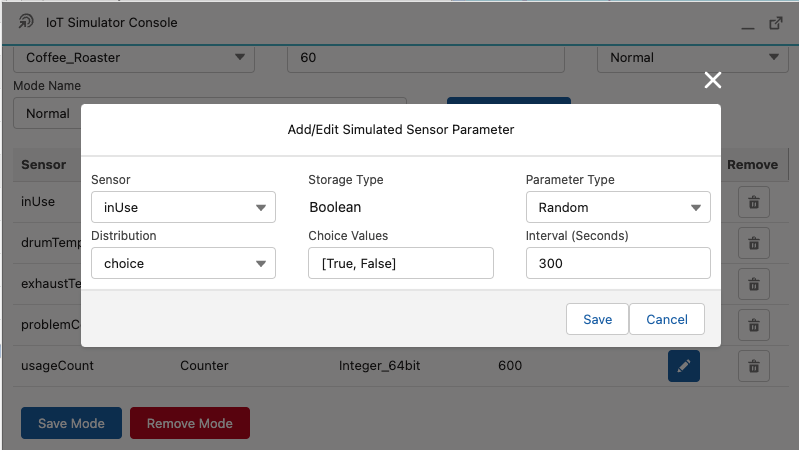Click the Remove Mode button
799x450 pixels.
[x=190, y=423]
